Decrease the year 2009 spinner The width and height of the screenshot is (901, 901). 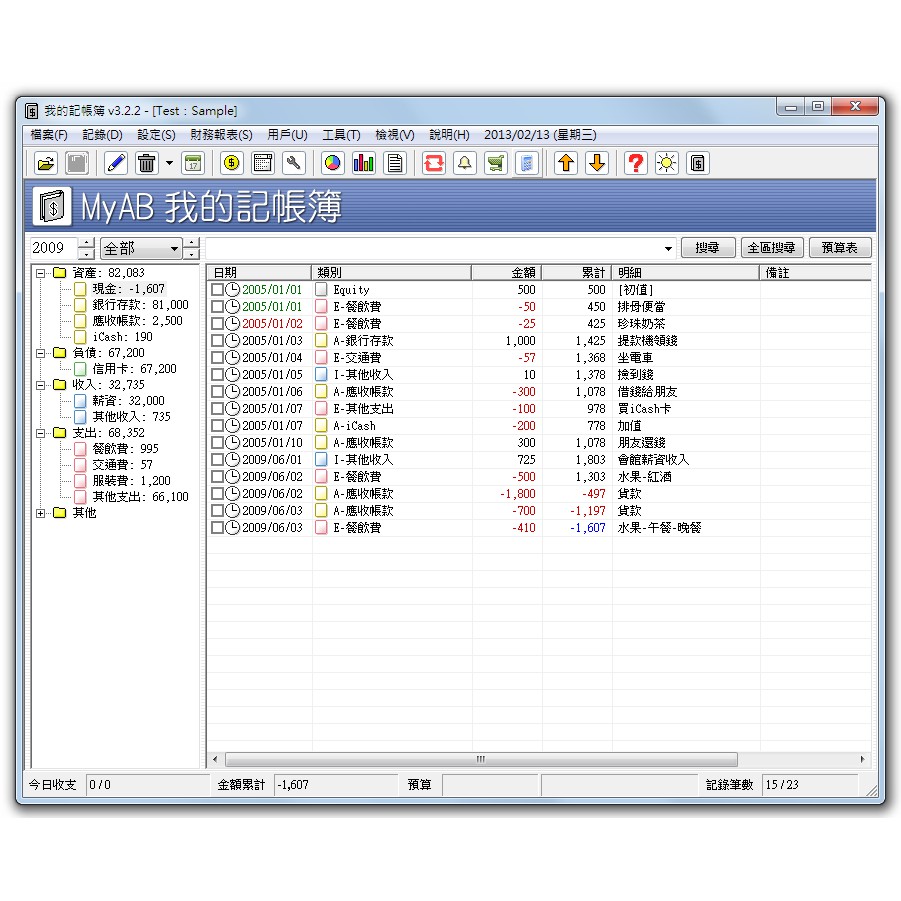[x=86, y=253]
